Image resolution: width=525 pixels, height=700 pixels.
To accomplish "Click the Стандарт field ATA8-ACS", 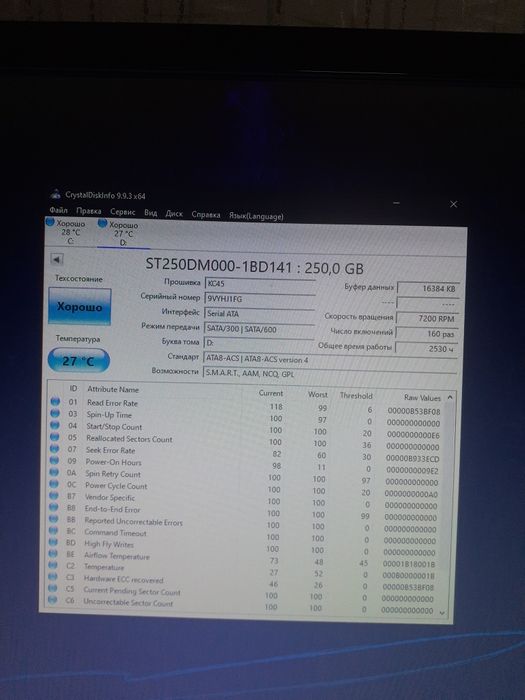I will pos(330,359).
